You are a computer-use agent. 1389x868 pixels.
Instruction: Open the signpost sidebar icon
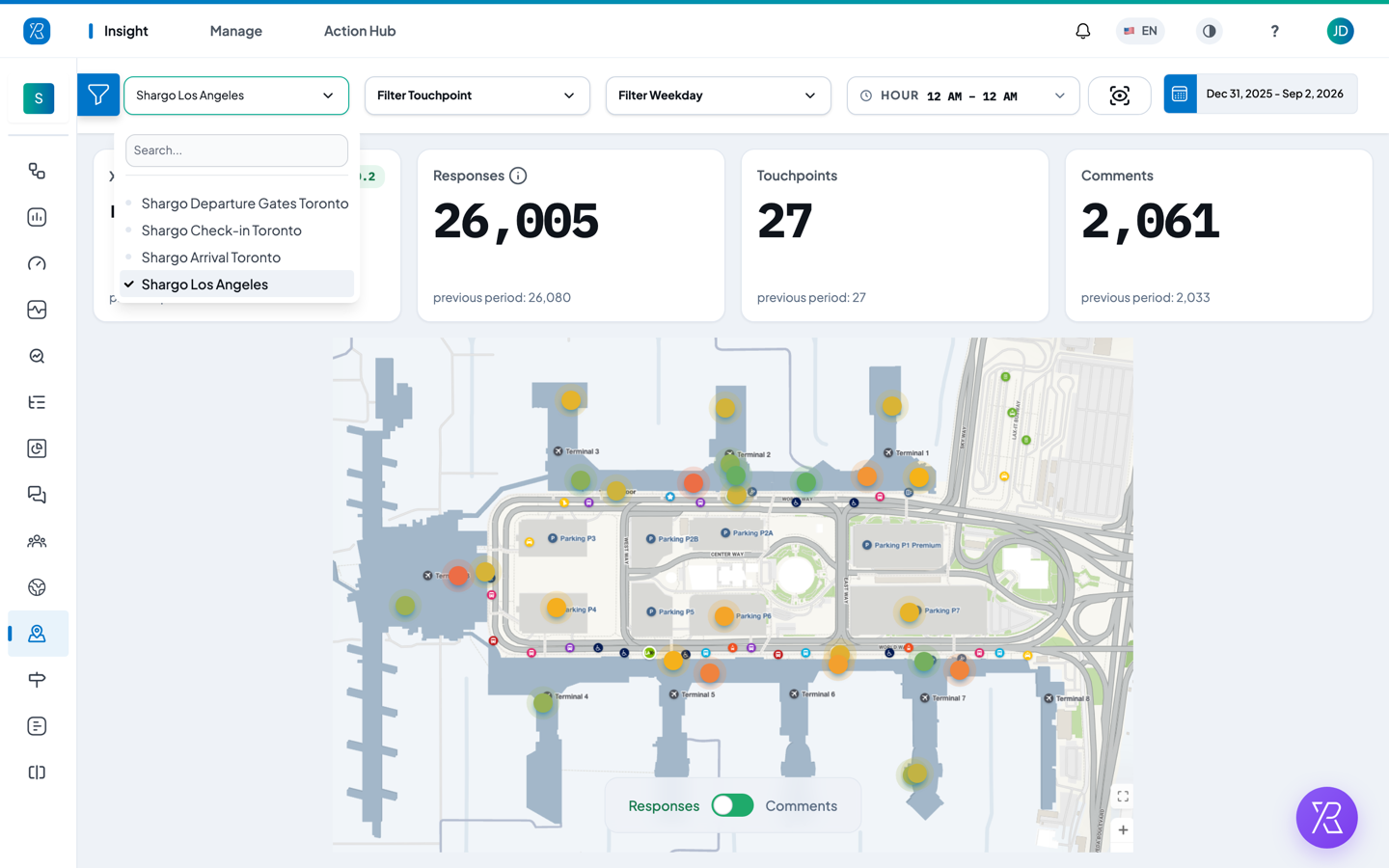[x=37, y=680]
